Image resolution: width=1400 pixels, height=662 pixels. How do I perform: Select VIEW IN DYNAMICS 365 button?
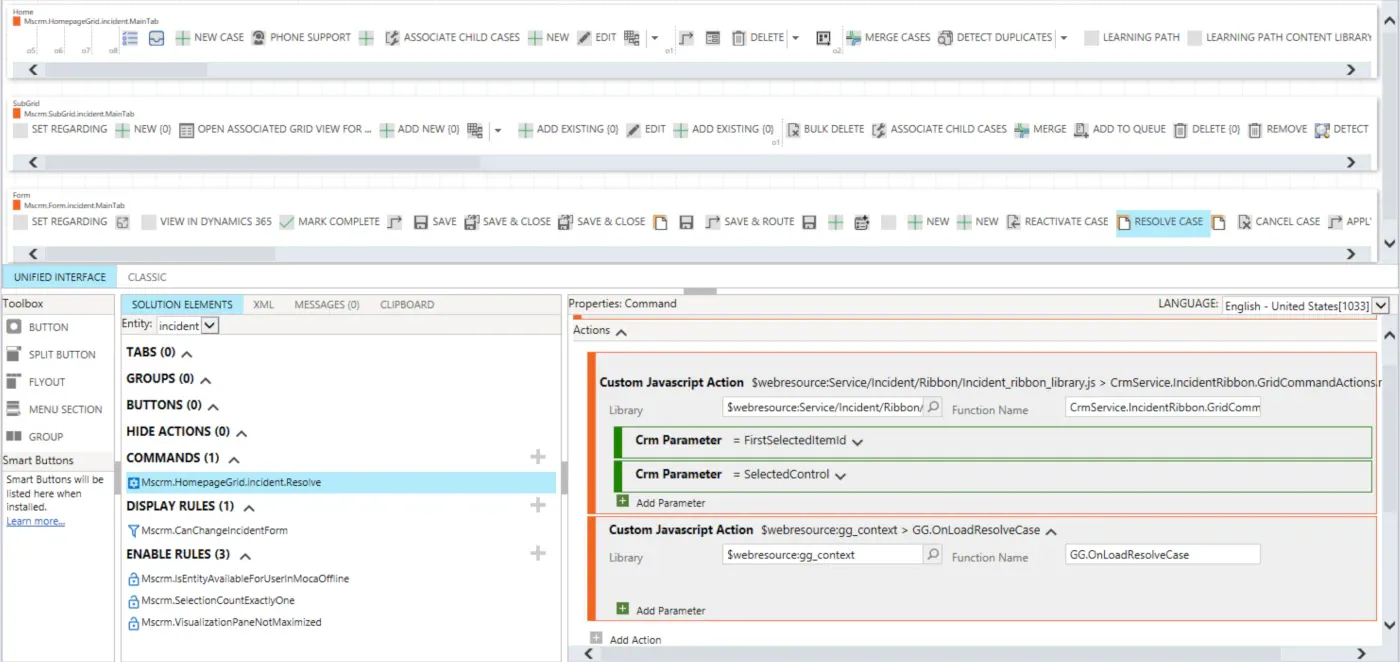pyautogui.click(x=206, y=222)
